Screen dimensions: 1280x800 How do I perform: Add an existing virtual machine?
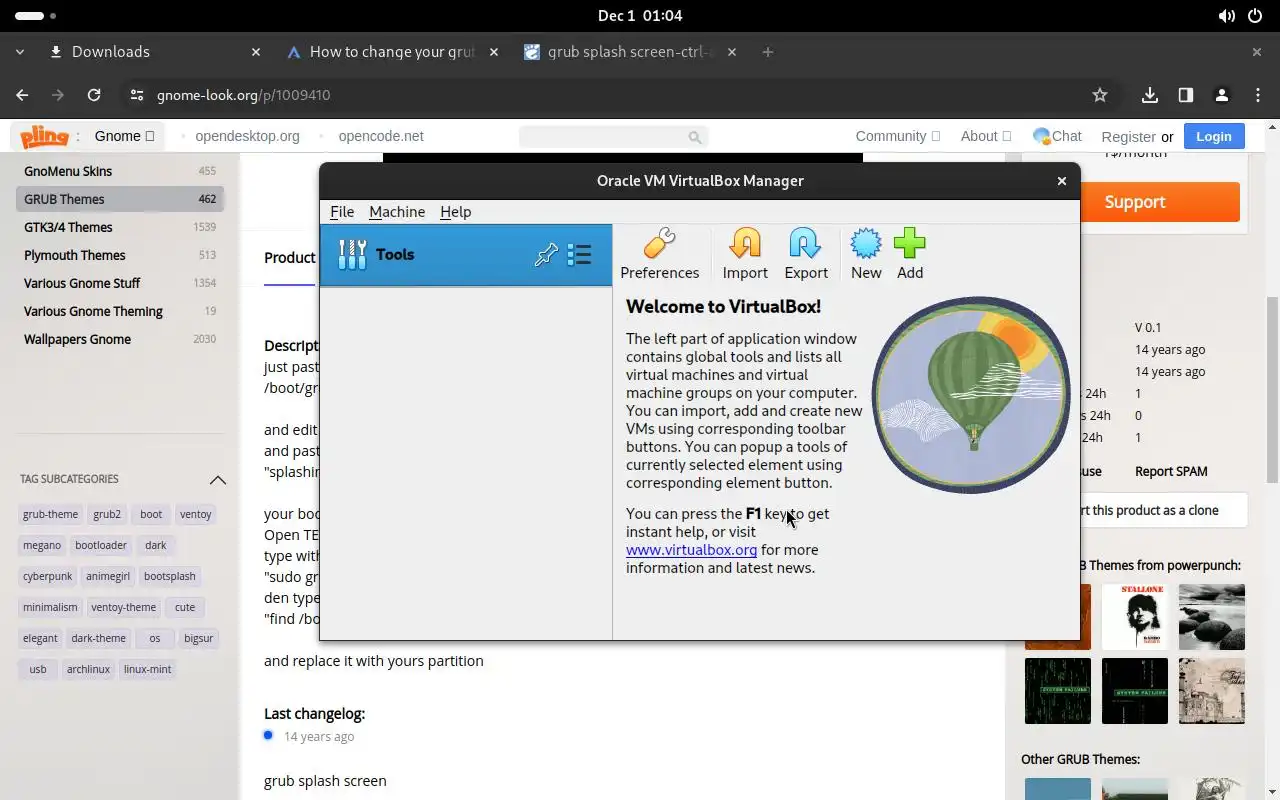(x=910, y=254)
